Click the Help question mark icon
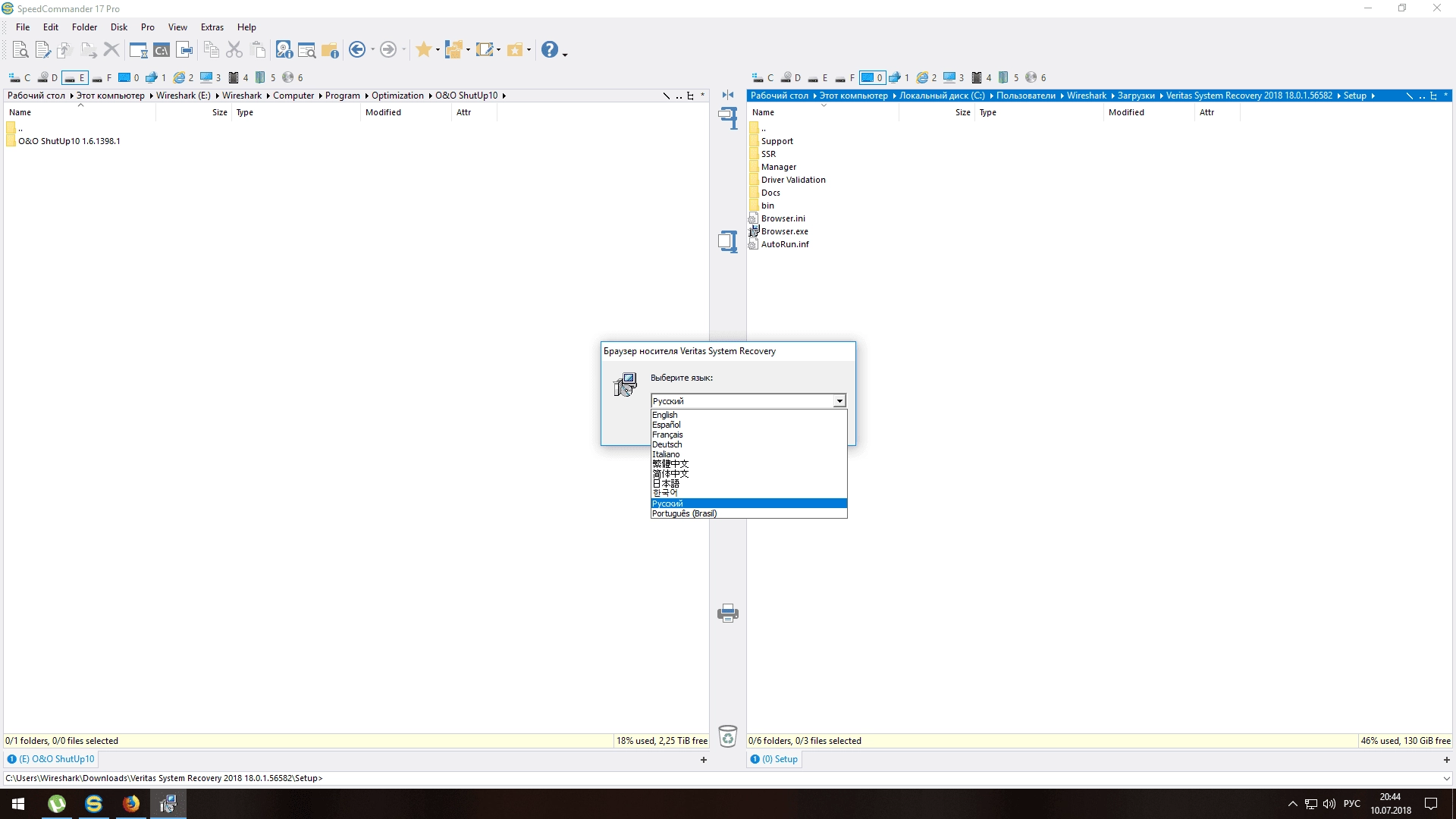This screenshot has height=819, width=1456. (x=550, y=50)
